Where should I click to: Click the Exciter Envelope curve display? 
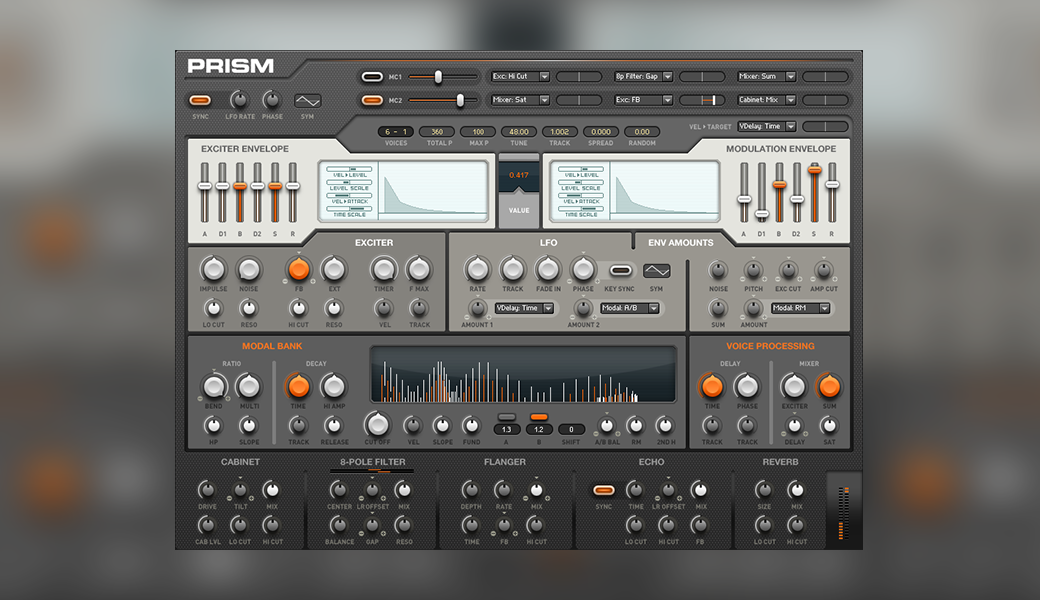point(432,189)
